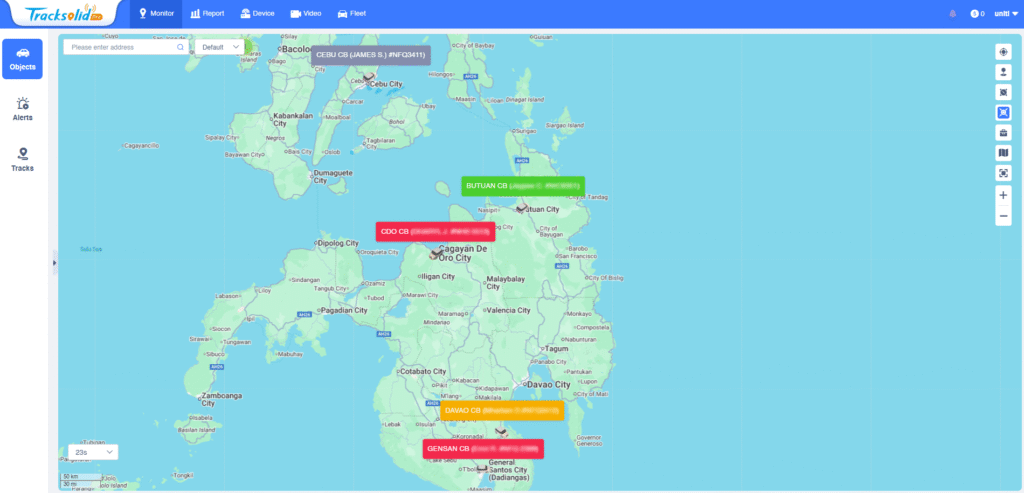Expand the collapsed left side panel arrow
Viewport: 1024px width, 493px height.
tap(54, 263)
